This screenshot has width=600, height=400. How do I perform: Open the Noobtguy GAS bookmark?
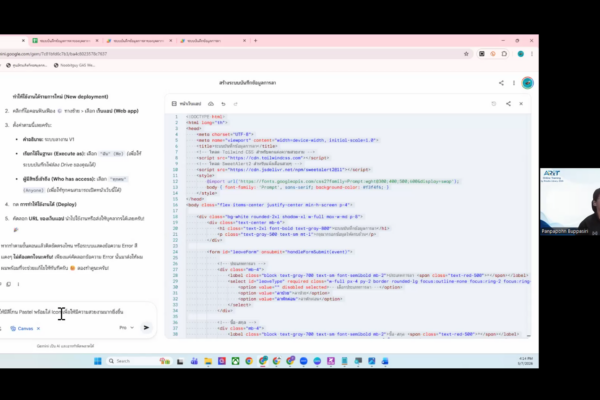click(x=74, y=65)
